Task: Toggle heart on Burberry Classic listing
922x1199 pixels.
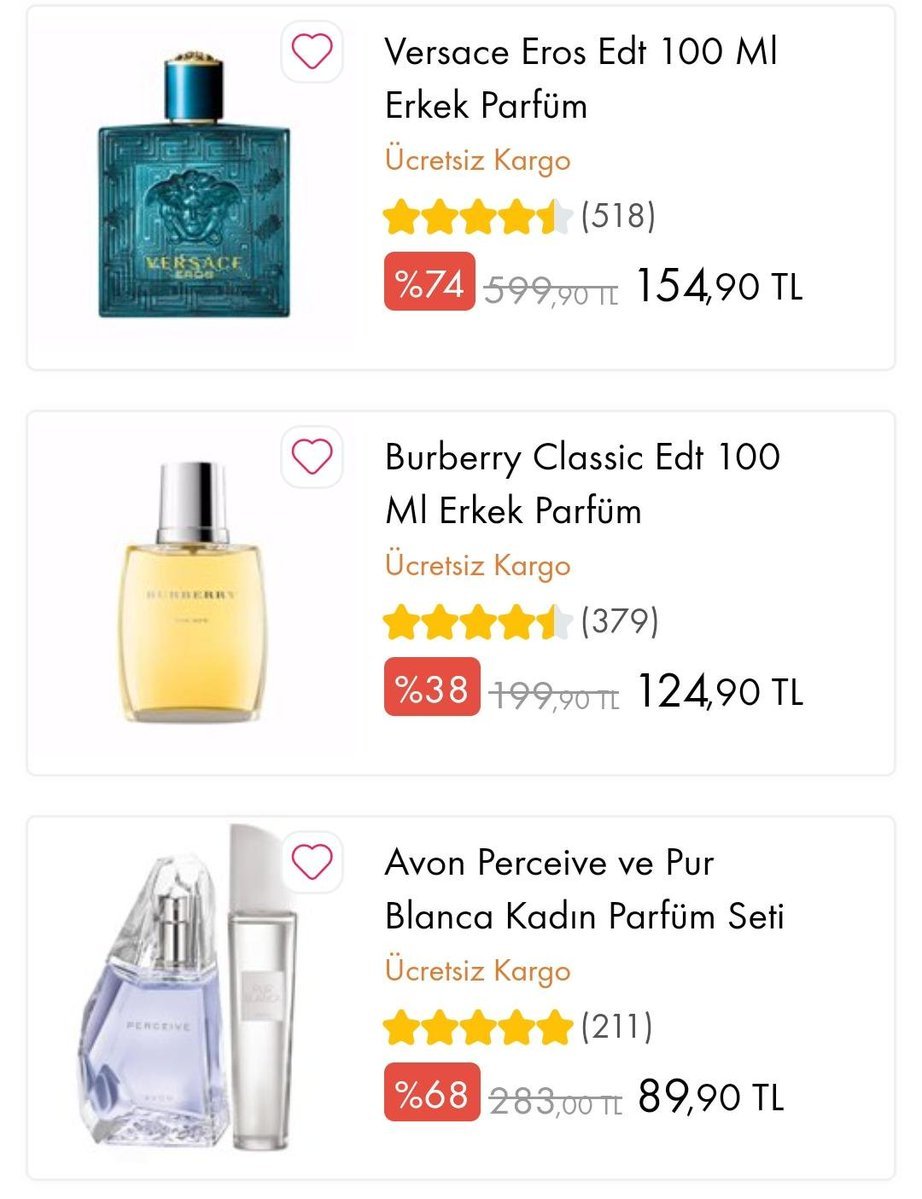Action: coord(312,457)
